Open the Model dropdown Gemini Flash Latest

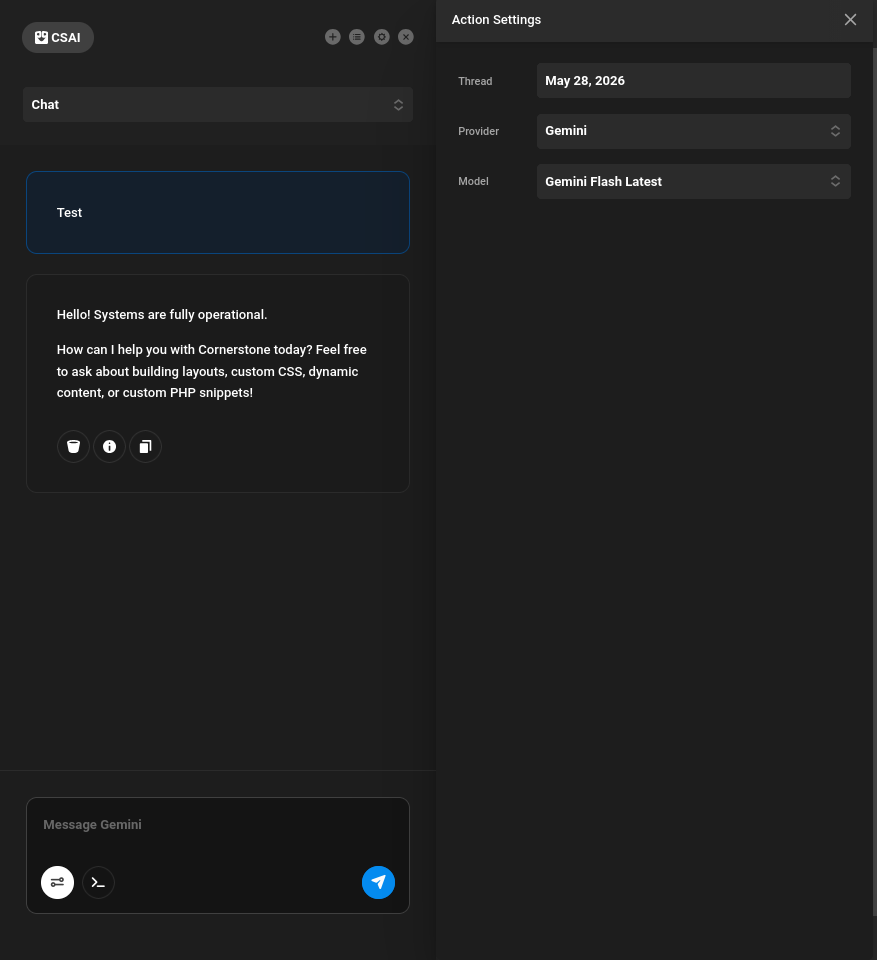pyautogui.click(x=693, y=181)
